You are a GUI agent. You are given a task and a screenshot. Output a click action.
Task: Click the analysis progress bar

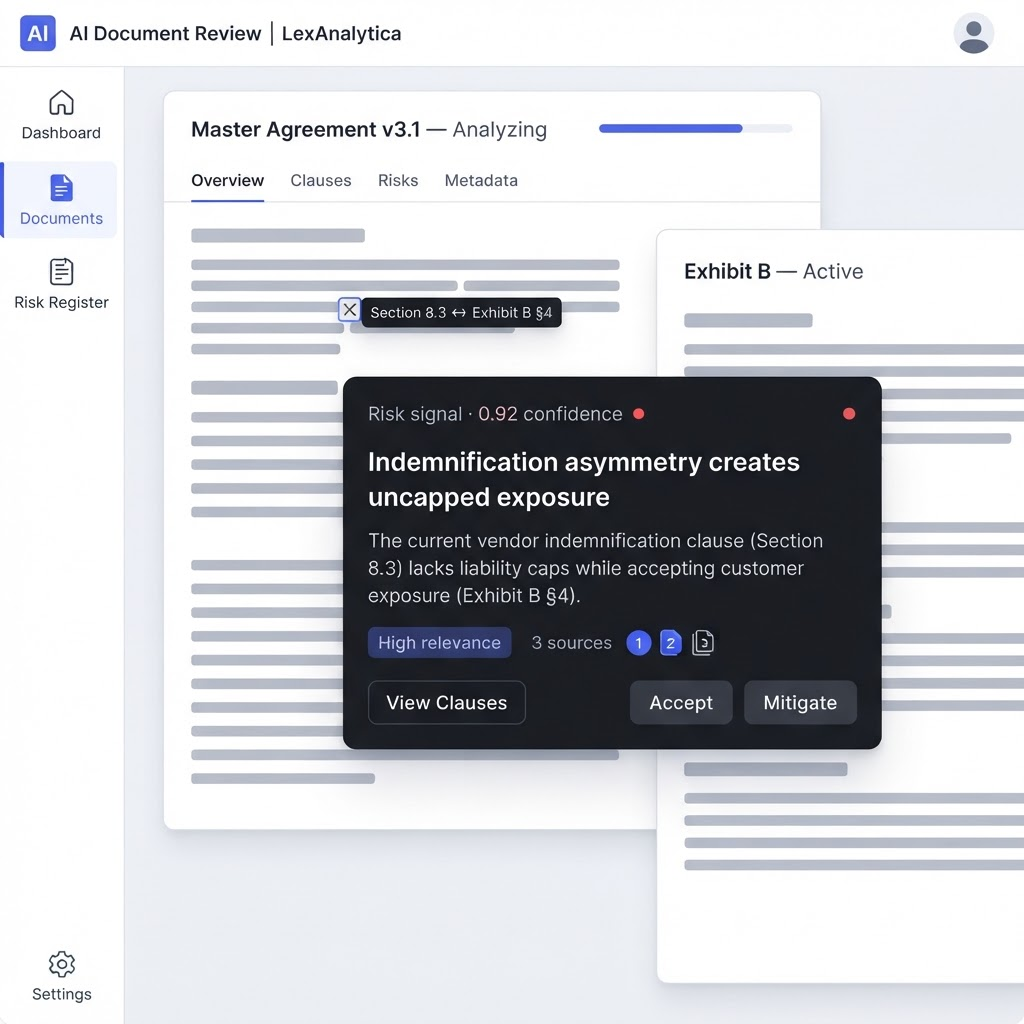(696, 129)
